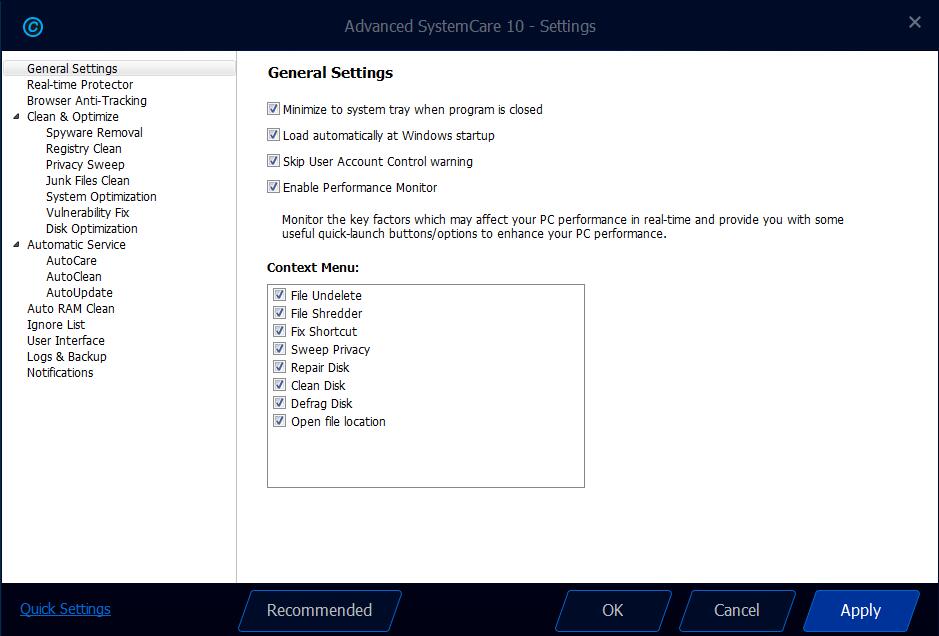Image resolution: width=939 pixels, height=636 pixels.
Task: Uncheck Clean Disk context menu option
Action: tap(279, 384)
